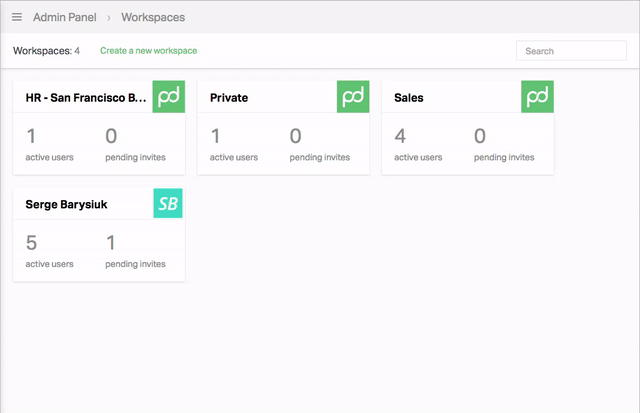
Task: Open the Private workspace title
Action: click(x=229, y=98)
